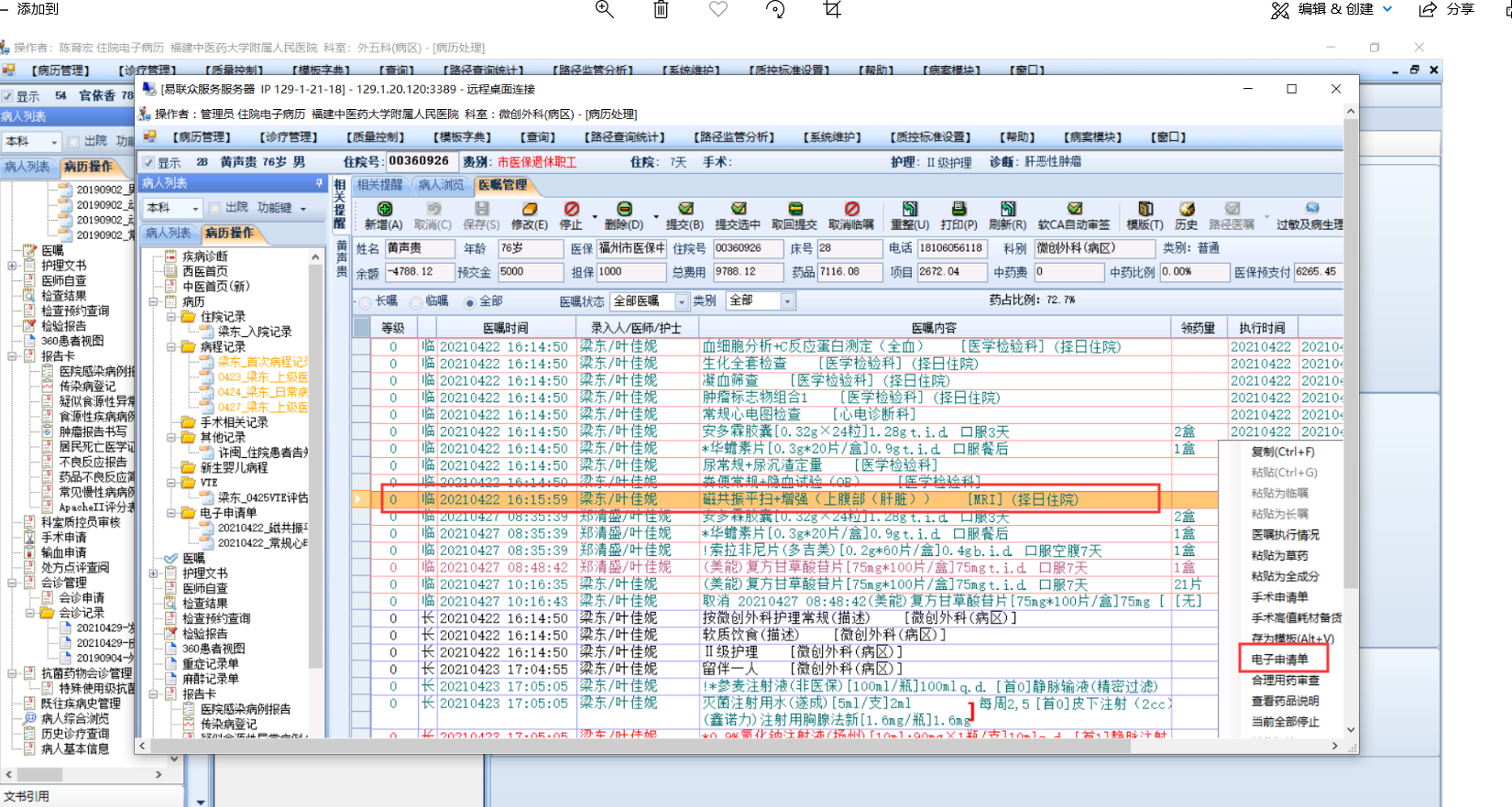Click the 新增(A) add order icon
This screenshot has height=807, width=1512.
384,210
